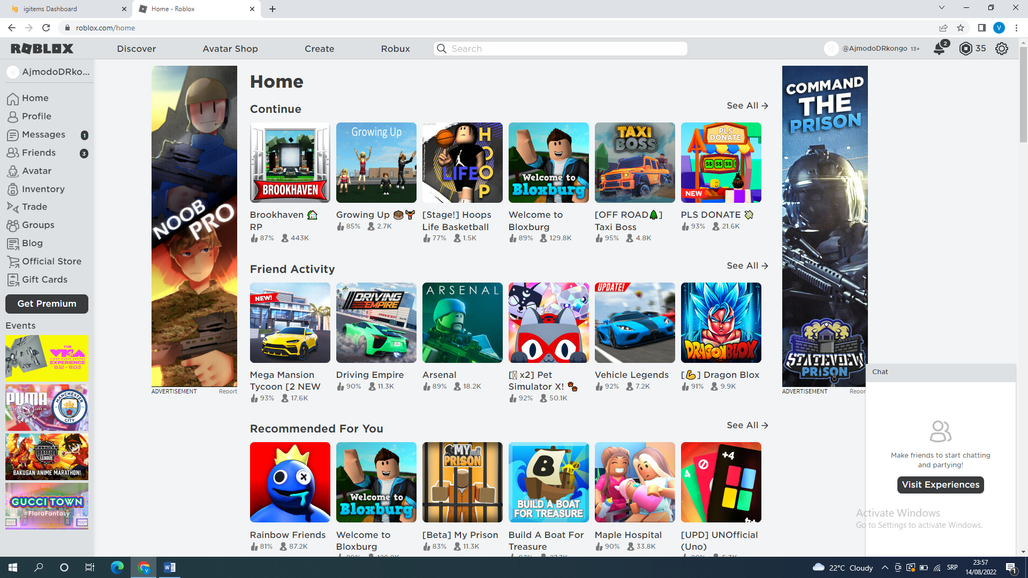Click the Get Premium button

click(x=47, y=303)
